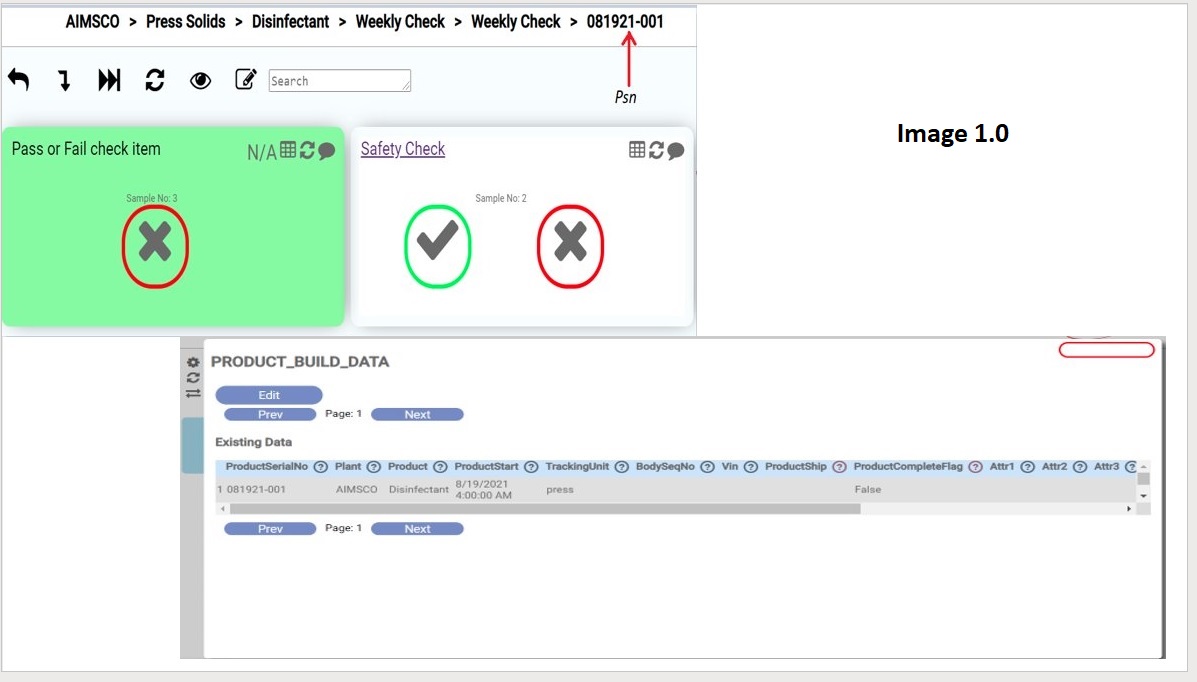Viewport: 1197px width, 682px height.
Task: Open help icon for Plant column
Action: 373,467
